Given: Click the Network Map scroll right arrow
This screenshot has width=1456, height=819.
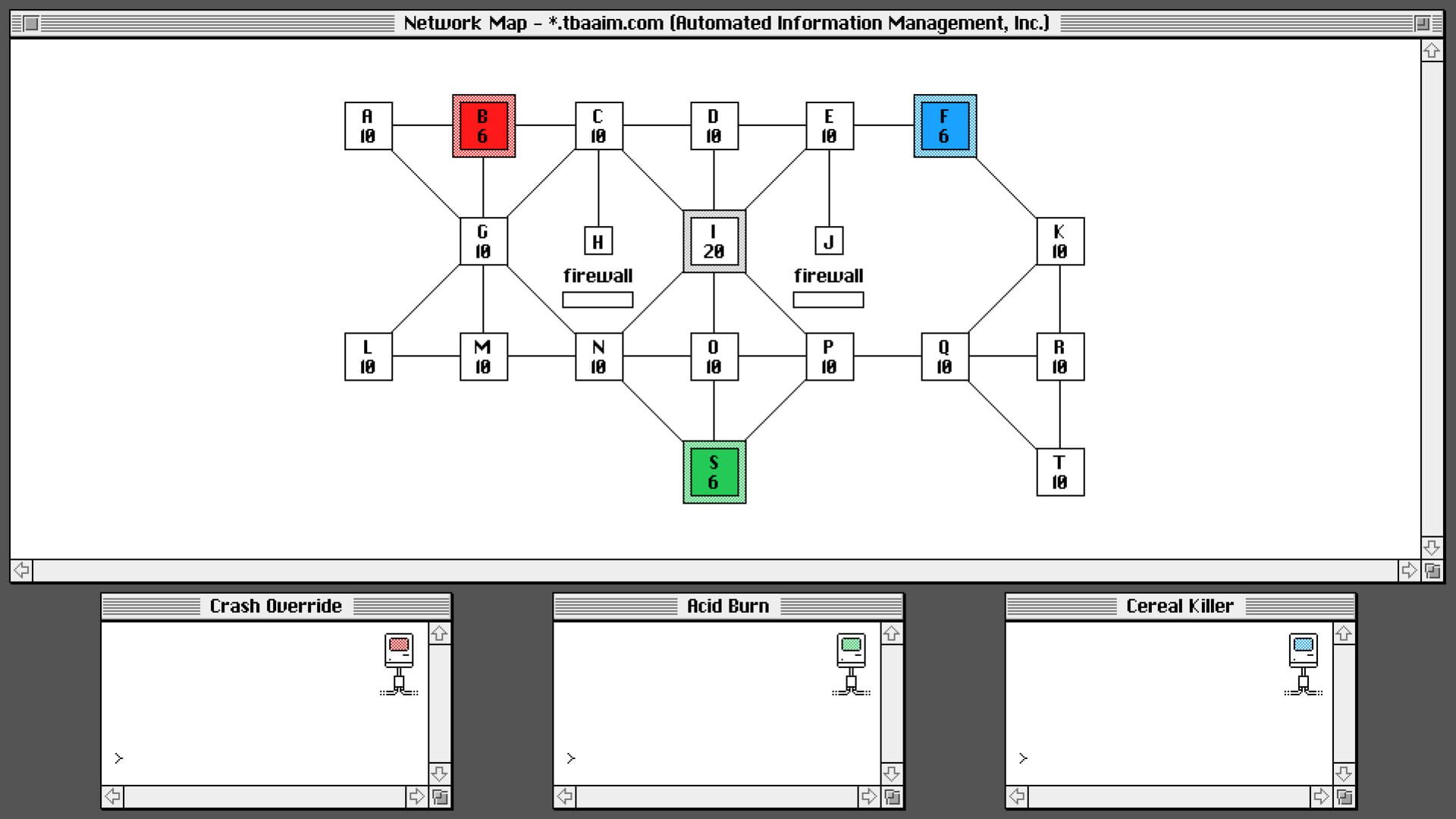Looking at the screenshot, I should pos(1409,570).
